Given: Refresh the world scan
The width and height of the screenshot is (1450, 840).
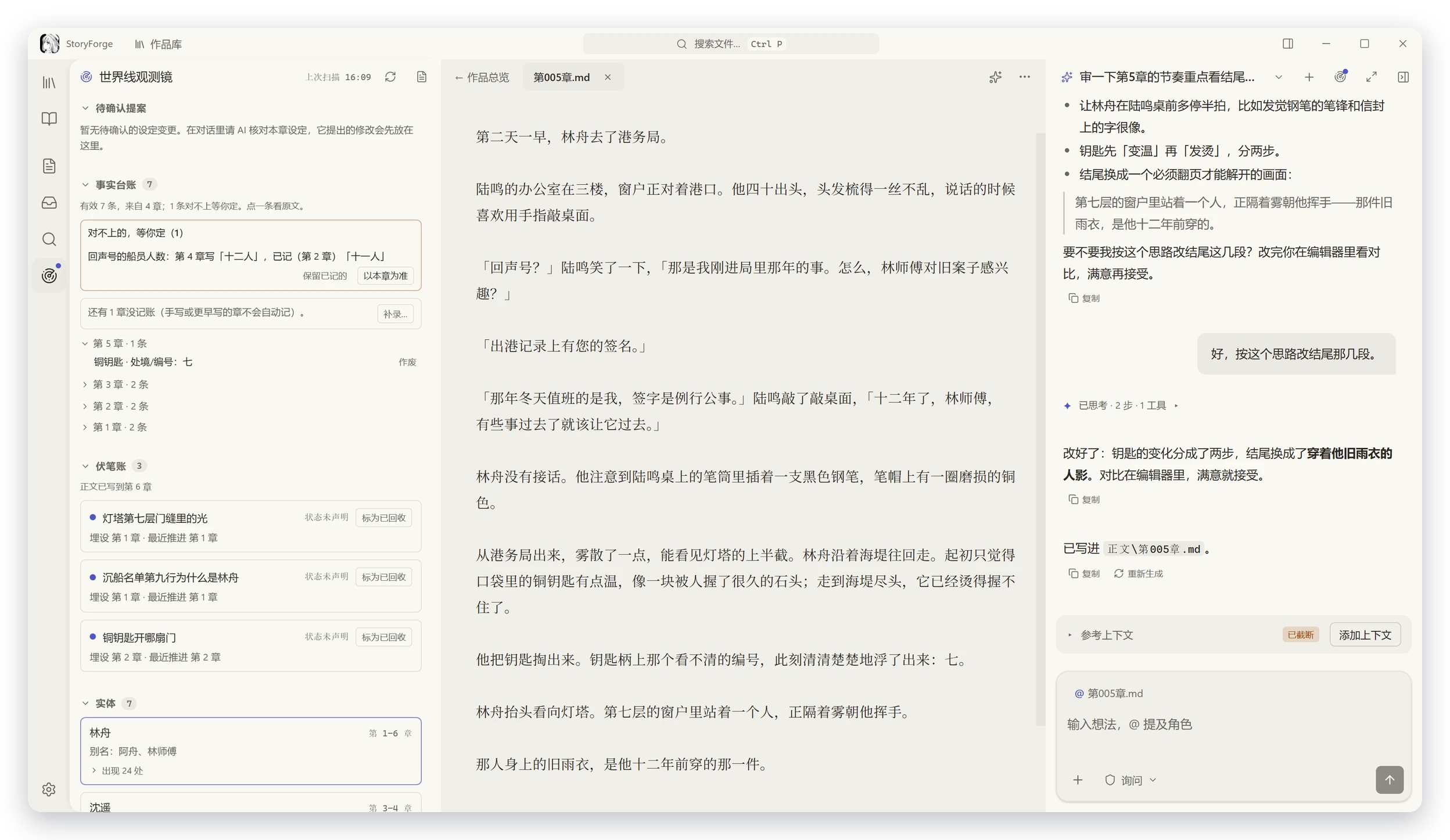Looking at the screenshot, I should 390,77.
